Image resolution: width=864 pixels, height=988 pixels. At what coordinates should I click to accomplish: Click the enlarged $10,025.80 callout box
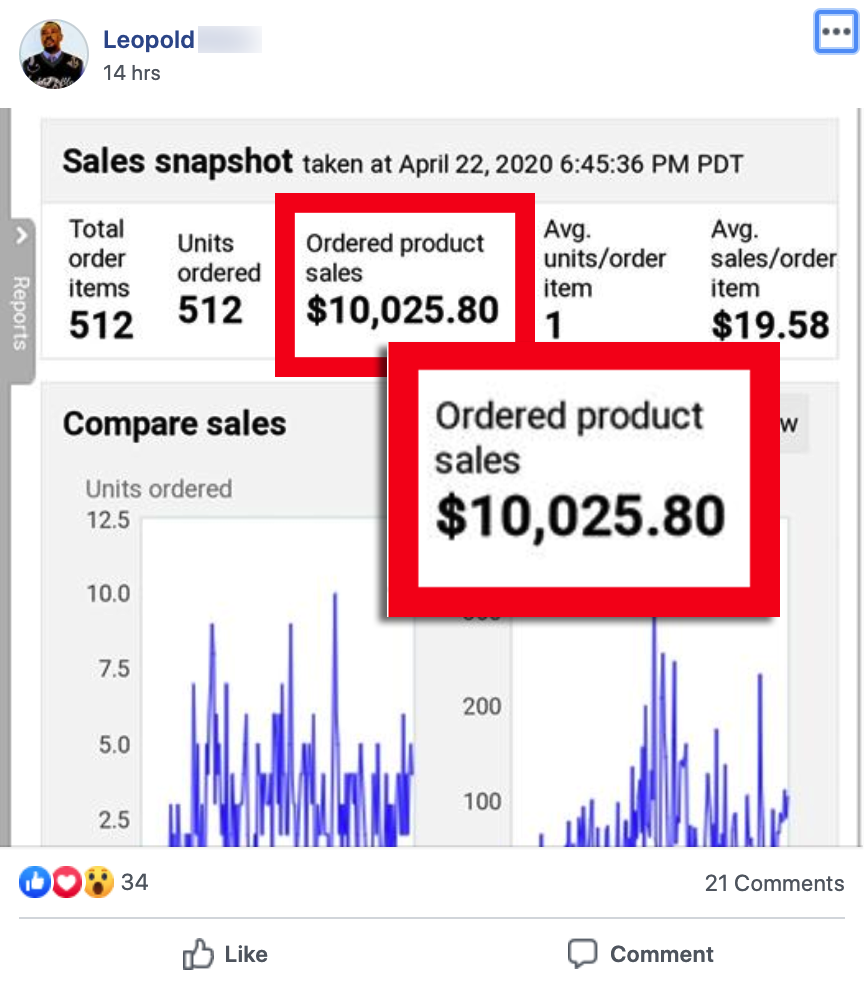(x=581, y=478)
